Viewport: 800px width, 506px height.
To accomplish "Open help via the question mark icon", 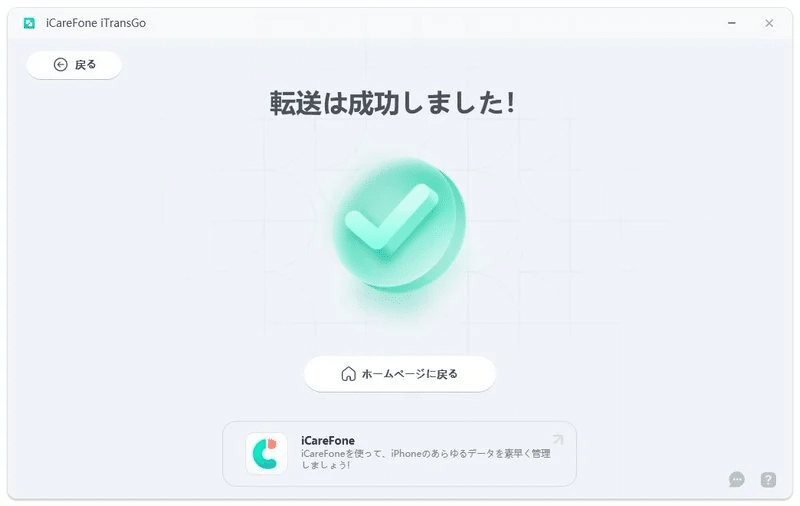I will tap(768, 479).
